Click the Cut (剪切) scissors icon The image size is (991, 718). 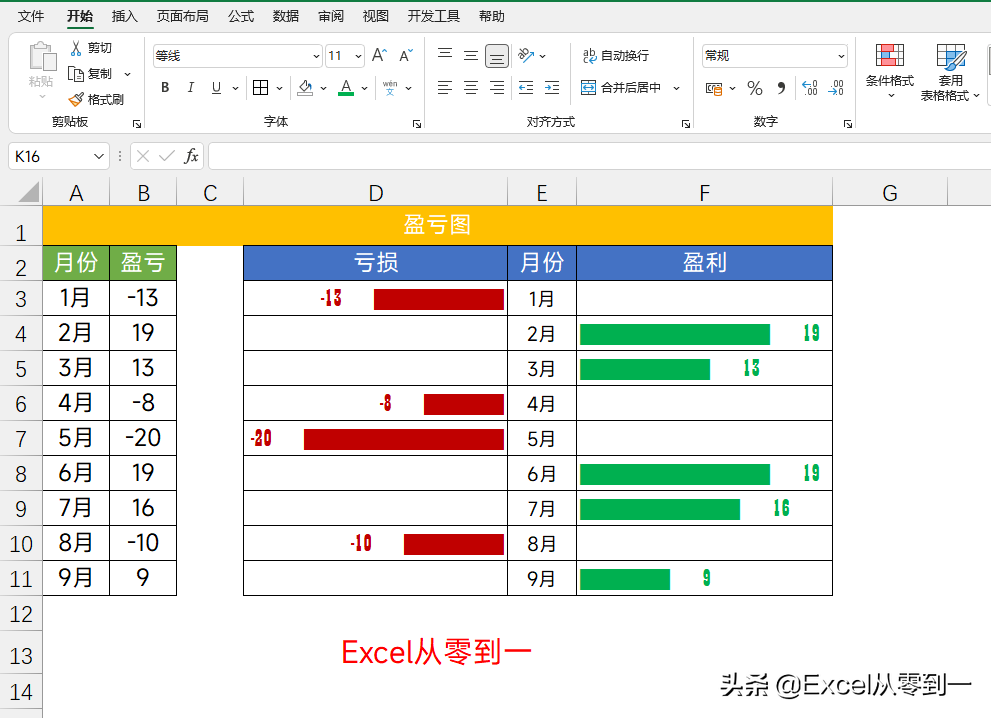(x=76, y=48)
